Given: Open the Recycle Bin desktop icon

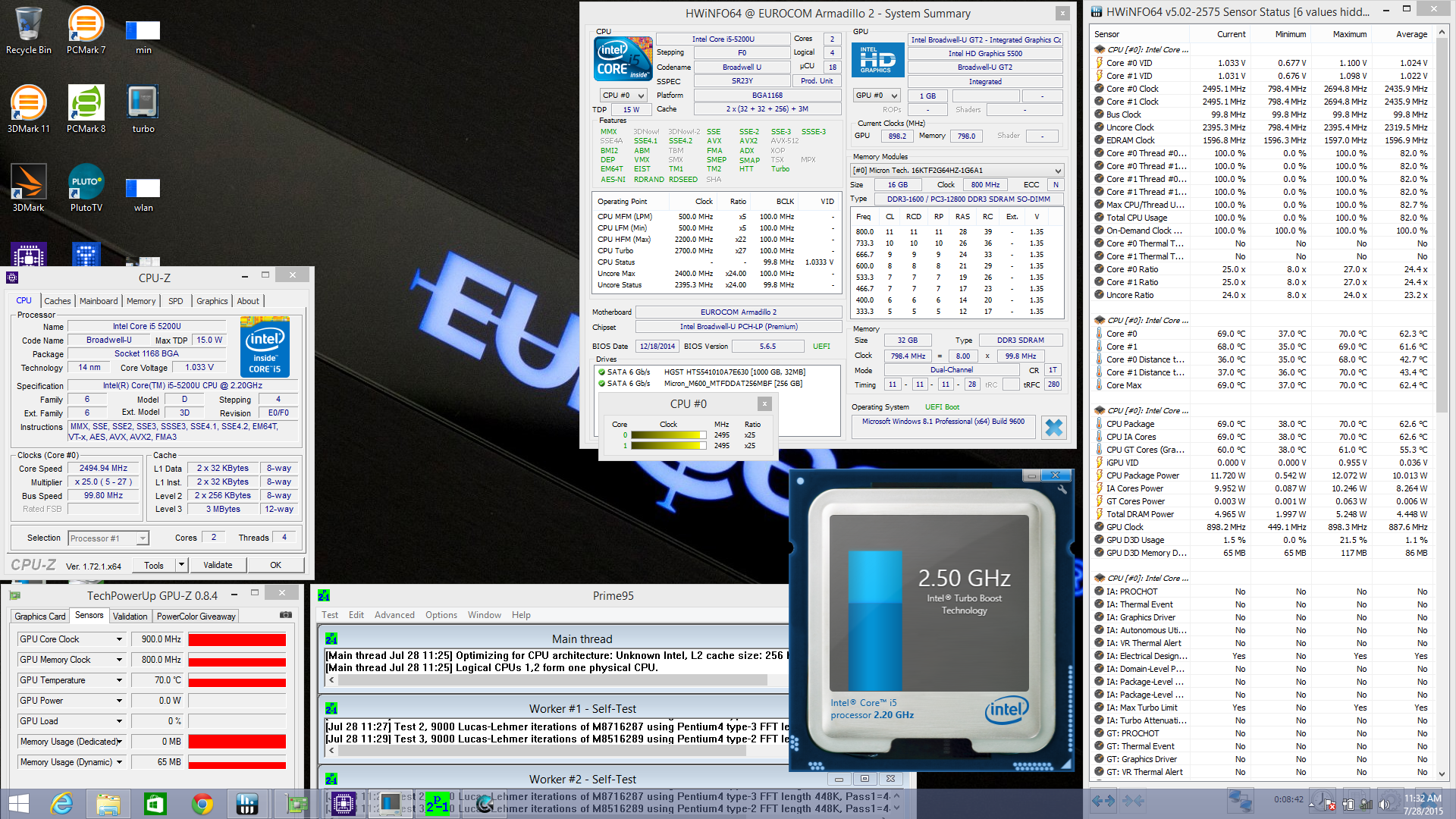Looking at the screenshot, I should point(29,30).
